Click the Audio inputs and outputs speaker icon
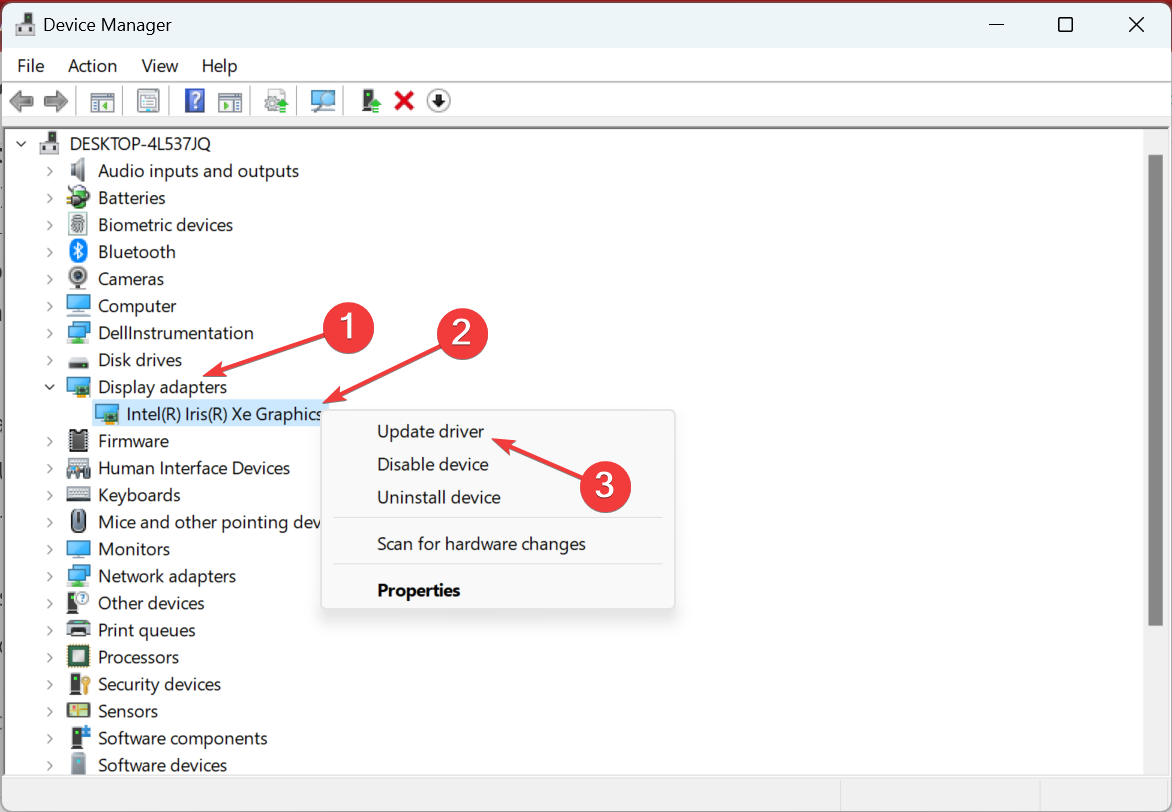The width and height of the screenshot is (1172, 812). tap(78, 171)
